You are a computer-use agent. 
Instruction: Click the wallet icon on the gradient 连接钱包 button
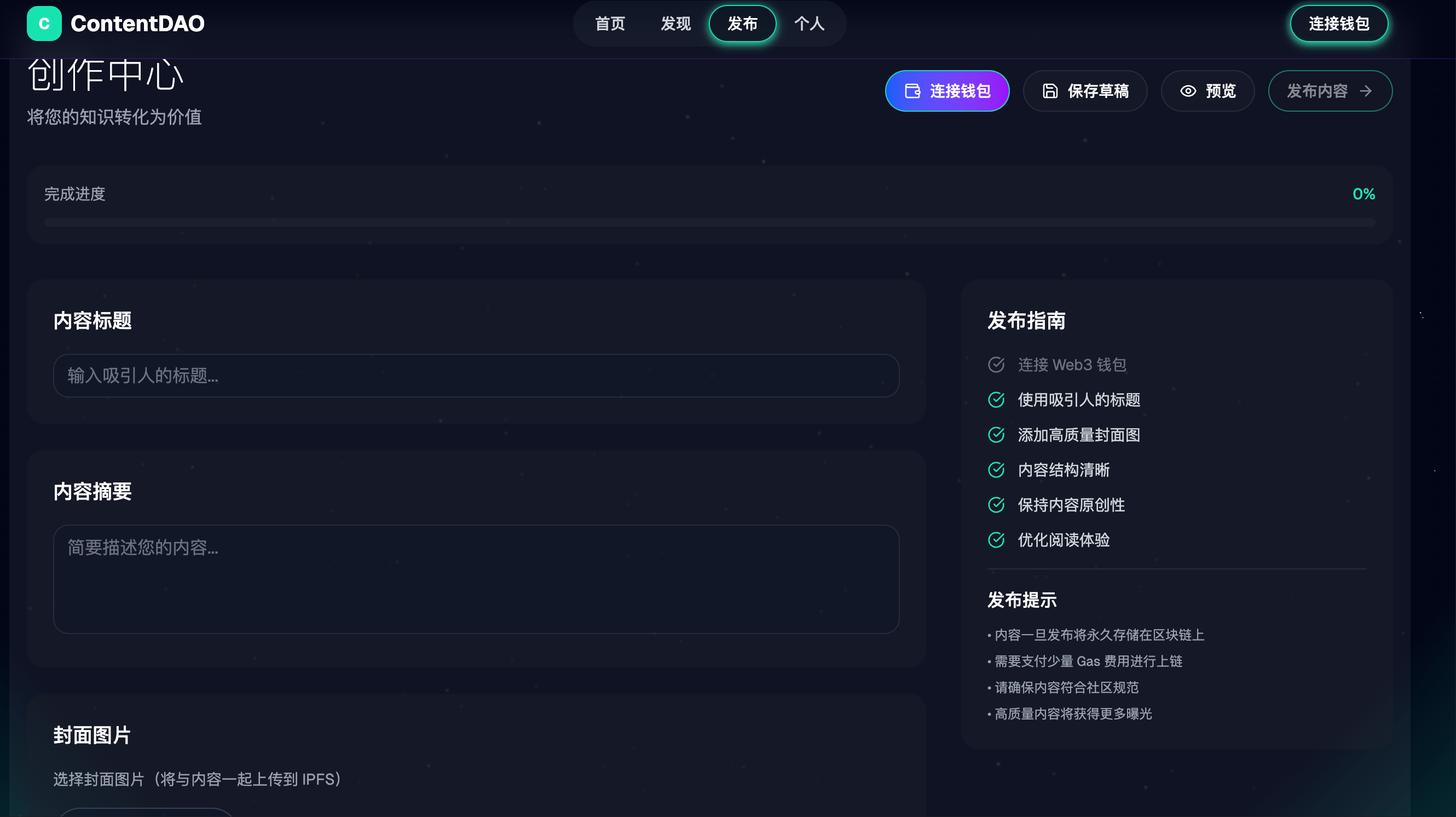[913, 90]
